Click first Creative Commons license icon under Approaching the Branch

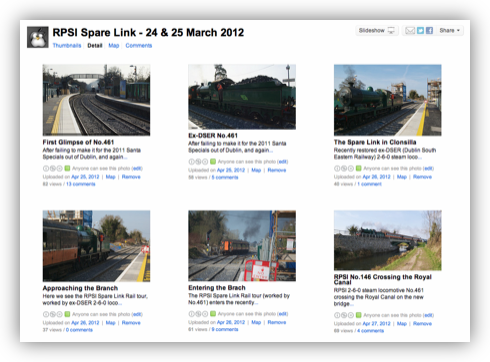coord(46,314)
